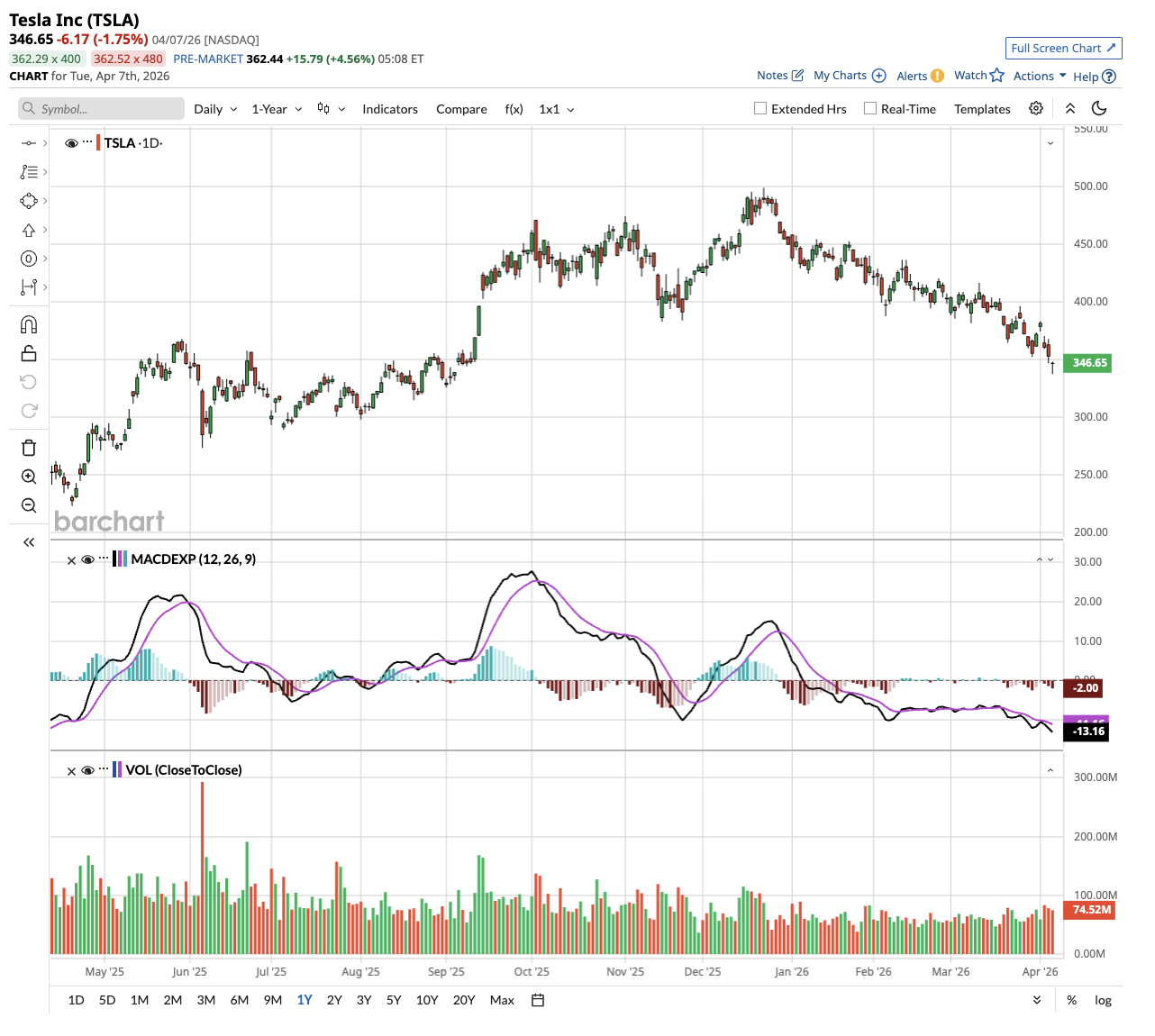Image resolution: width=1155 pixels, height=1036 pixels.
Task: Select the magnet snap tool
Action: coord(29,324)
